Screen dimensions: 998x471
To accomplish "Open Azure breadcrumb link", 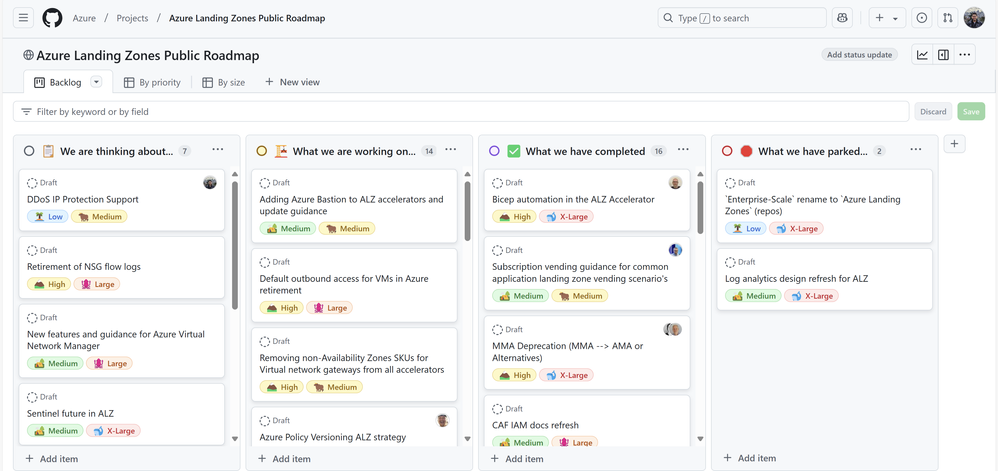I will [x=84, y=18].
